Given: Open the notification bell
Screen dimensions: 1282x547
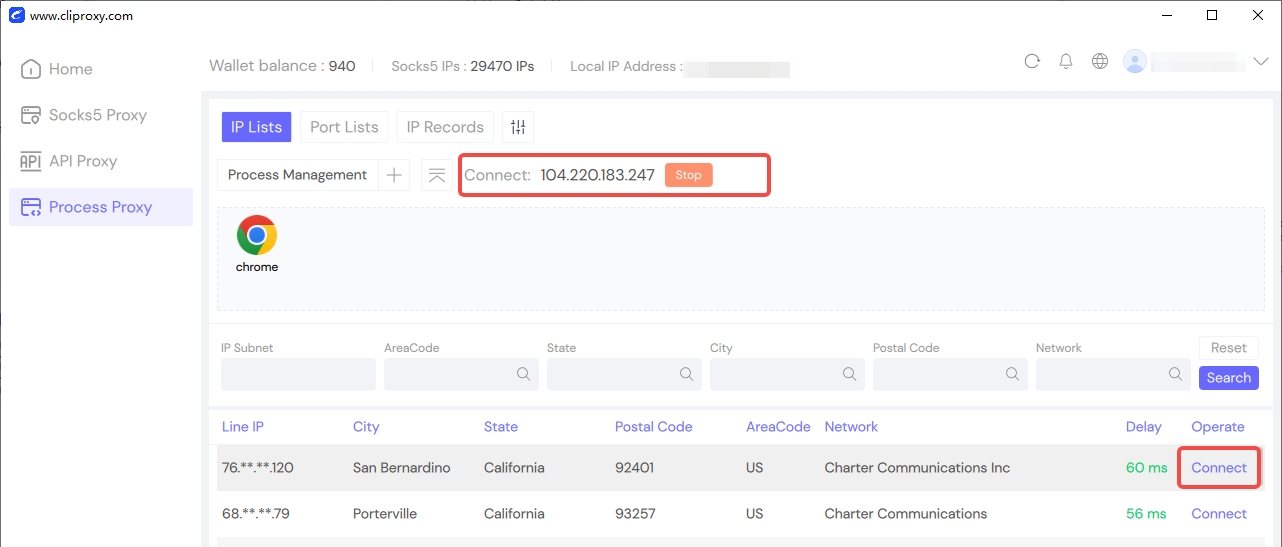Looking at the screenshot, I should click(x=1066, y=62).
